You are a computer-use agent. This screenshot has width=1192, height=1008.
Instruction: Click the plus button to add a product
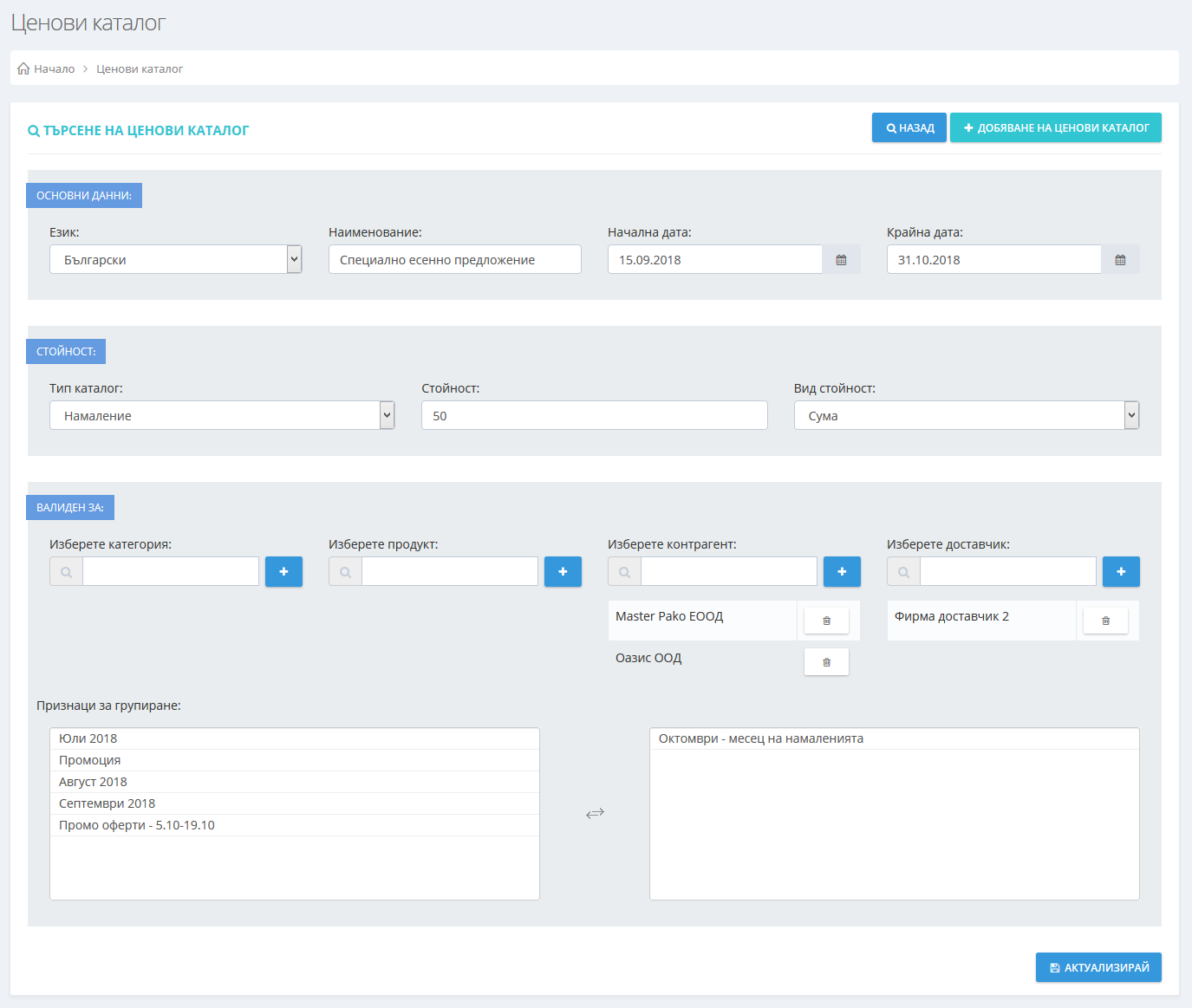coord(563,572)
